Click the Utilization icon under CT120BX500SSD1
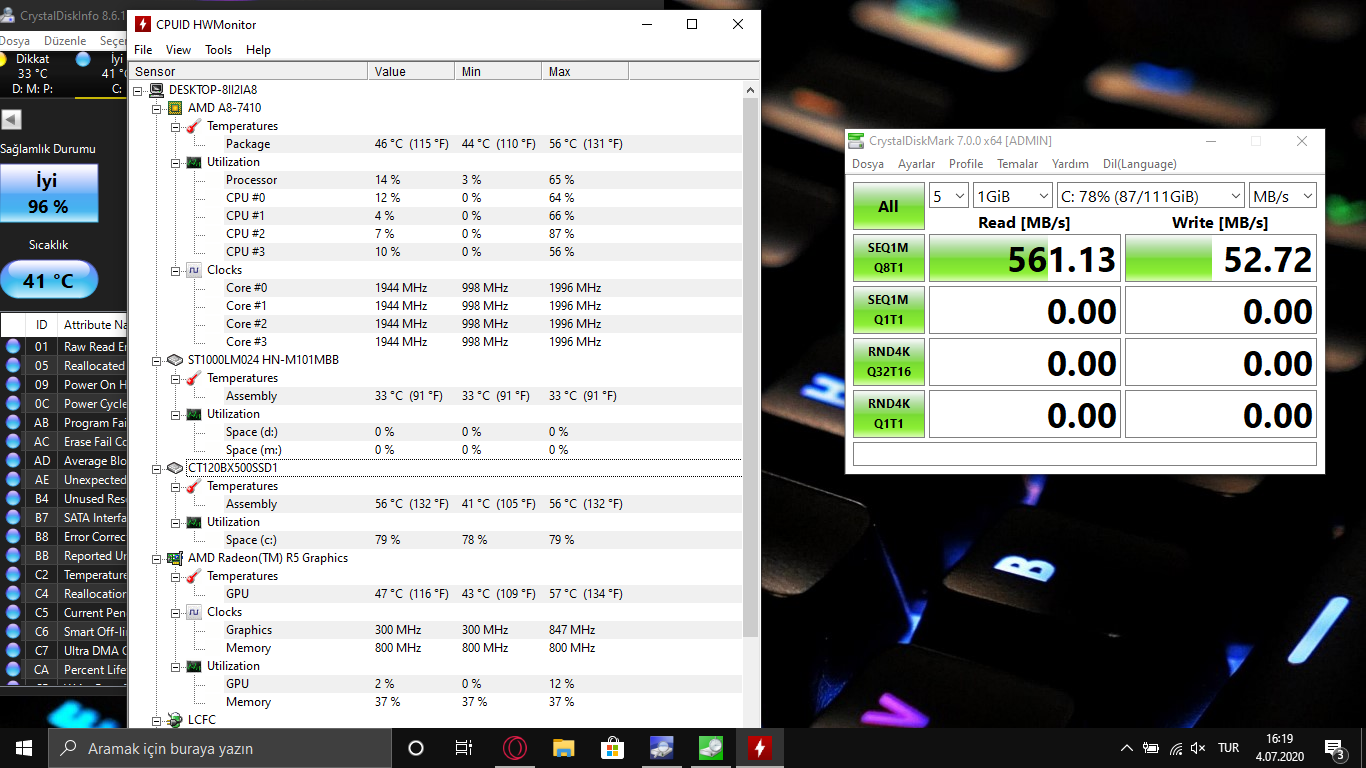The image size is (1366, 768). click(193, 522)
